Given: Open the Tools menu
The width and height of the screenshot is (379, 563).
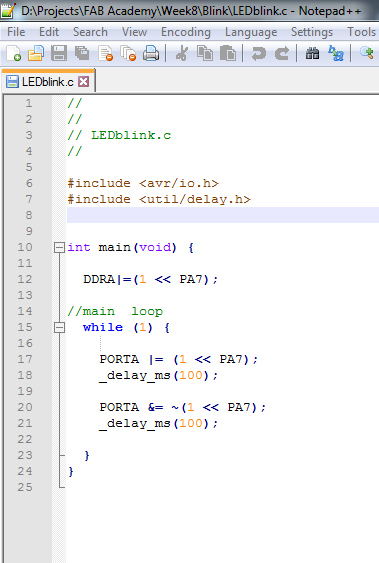Looking at the screenshot, I should tap(361, 32).
